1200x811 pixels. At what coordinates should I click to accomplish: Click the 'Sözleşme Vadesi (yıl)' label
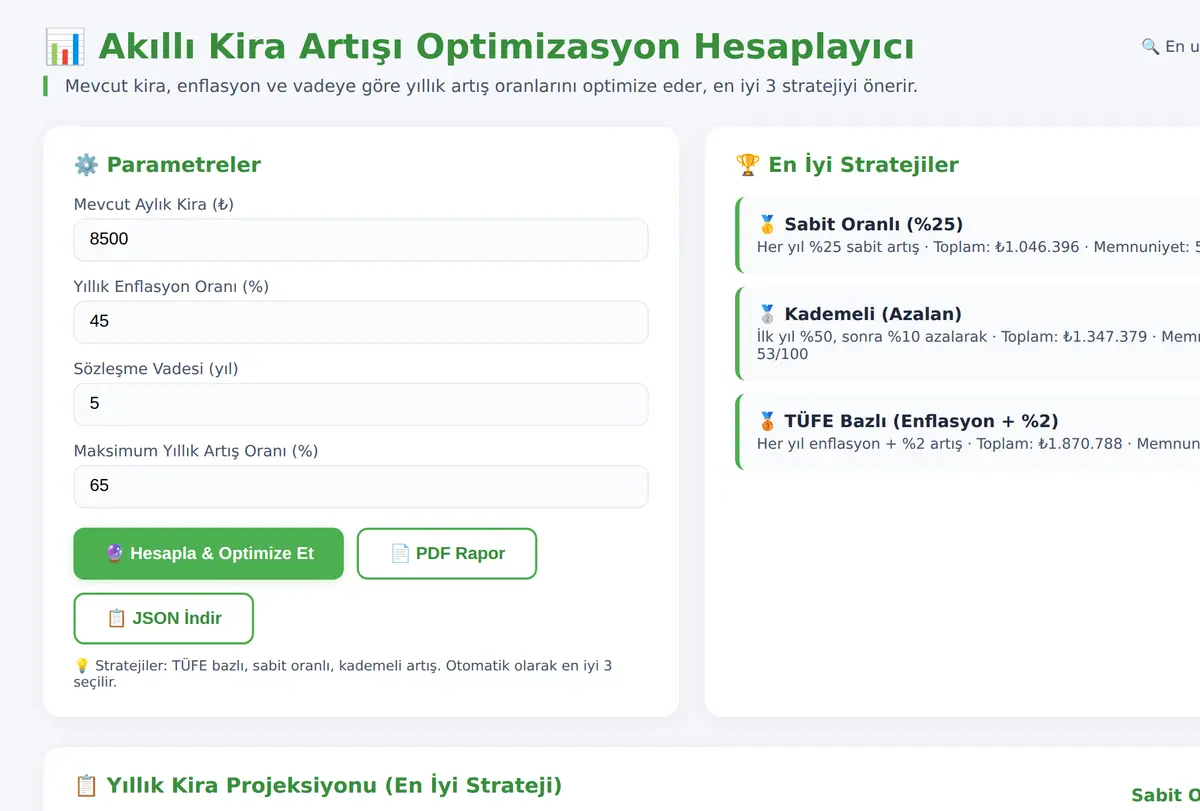156,368
